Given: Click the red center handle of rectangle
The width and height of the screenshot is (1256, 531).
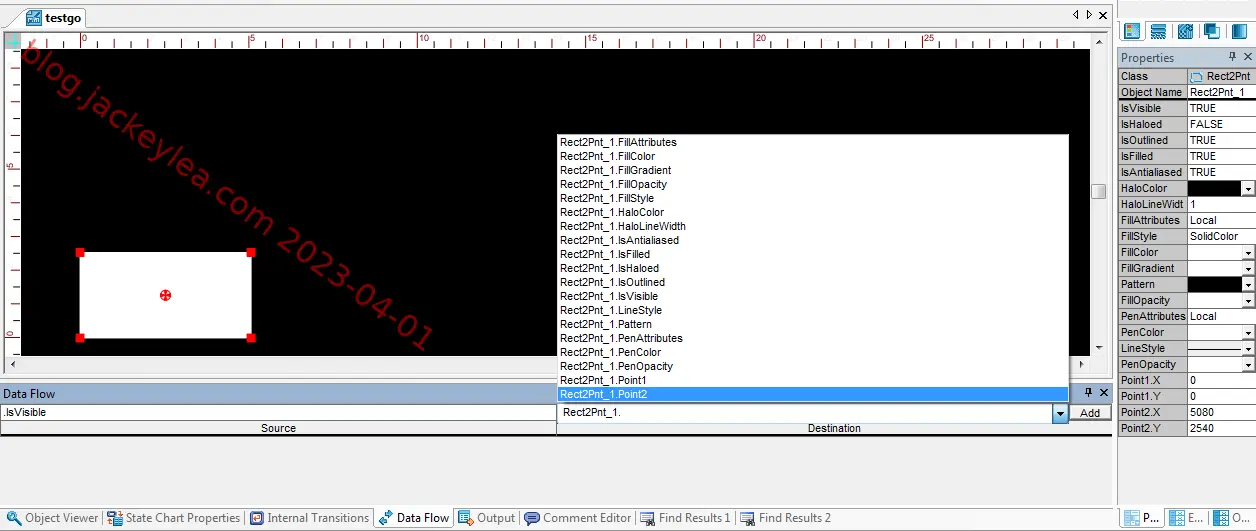Looking at the screenshot, I should pos(165,295).
